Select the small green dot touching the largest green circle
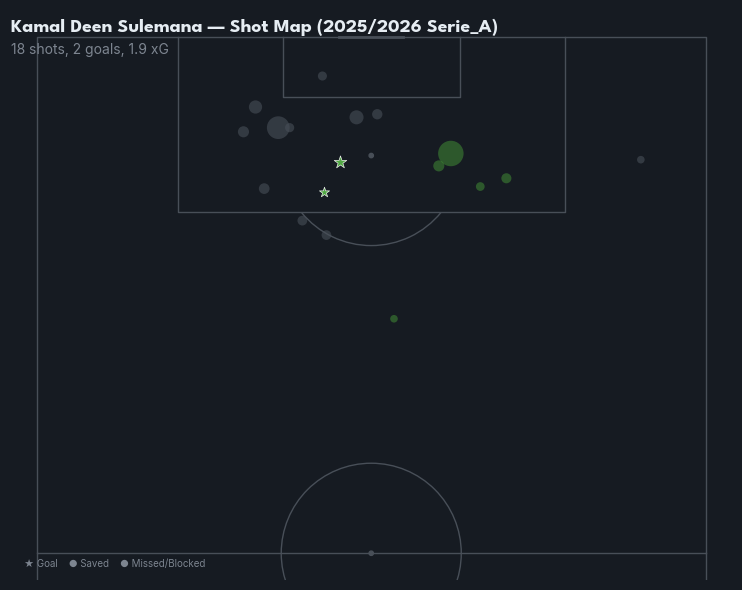This screenshot has height=590, width=742. point(438,166)
